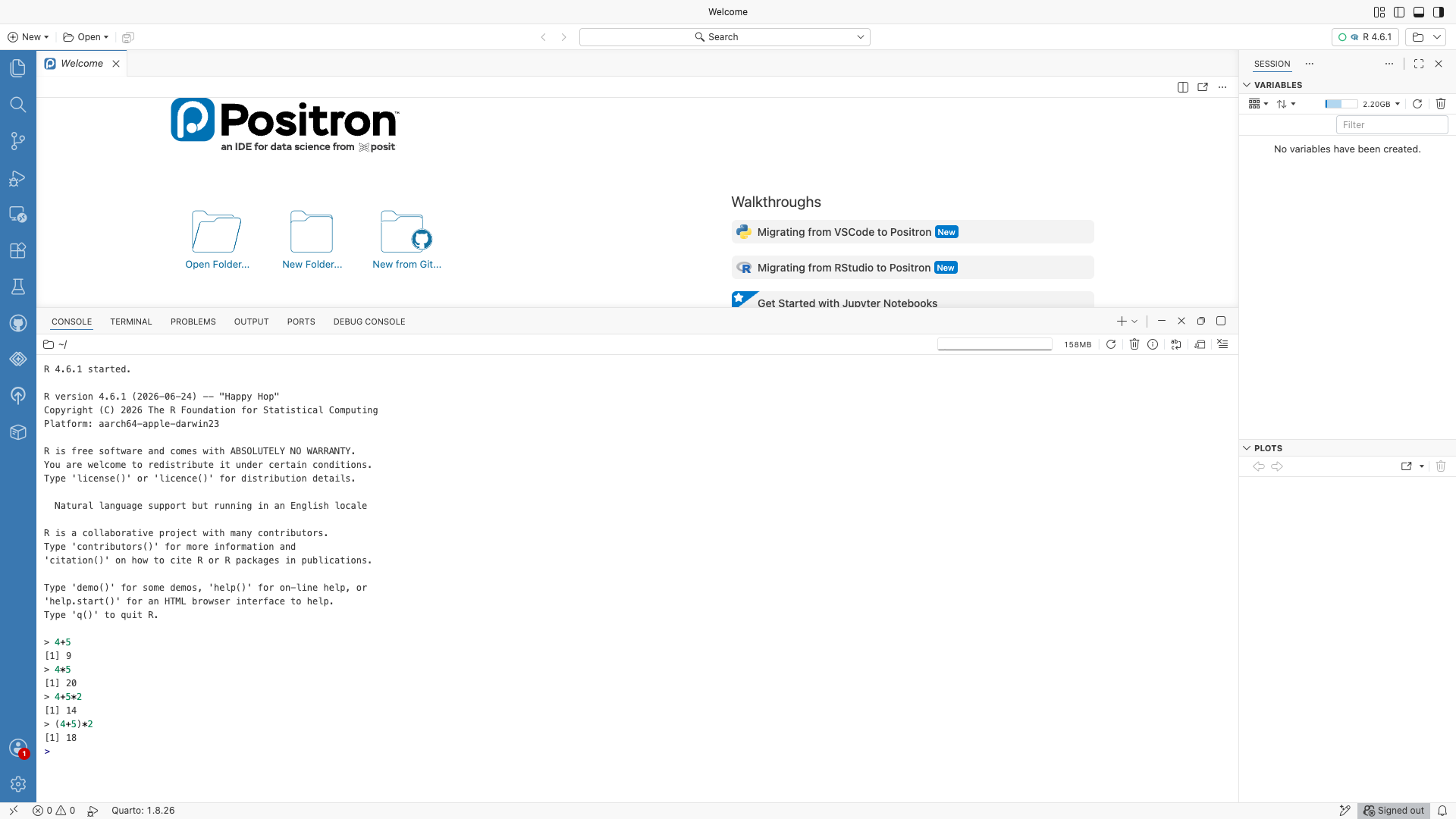Delete the console session with trash icon
1456x819 pixels.
[x=1134, y=344]
